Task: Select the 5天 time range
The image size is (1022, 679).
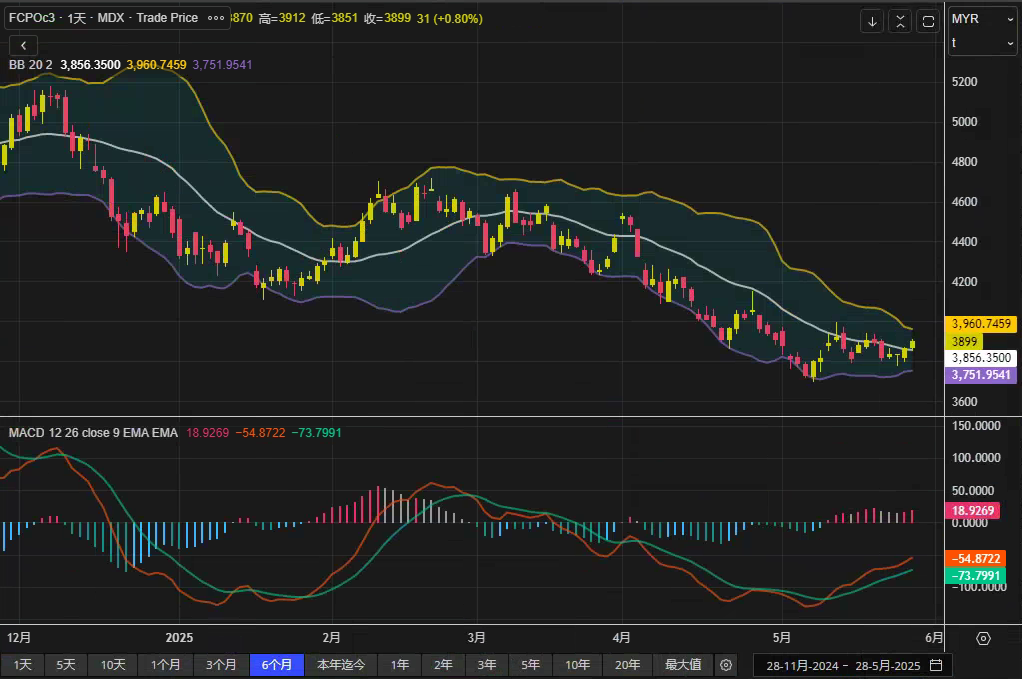Action: pos(66,665)
